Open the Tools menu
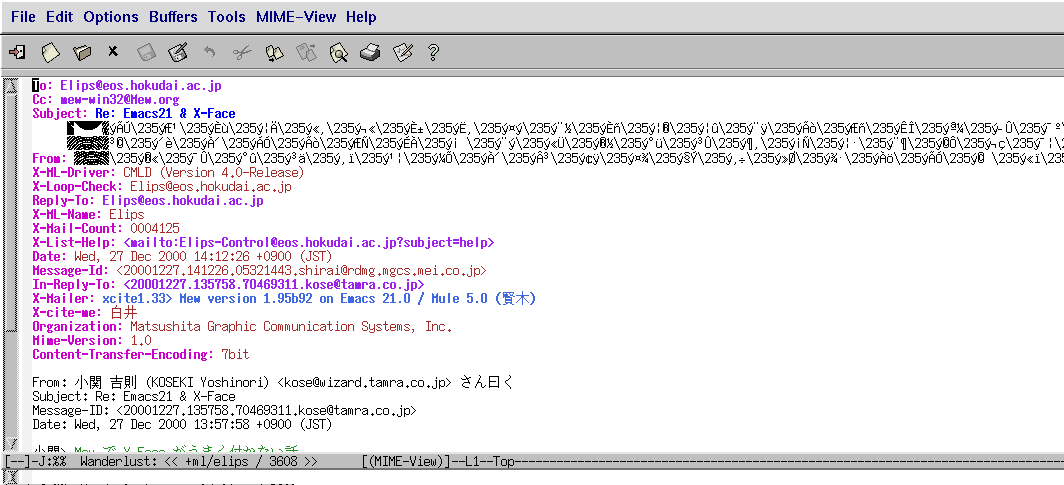 click(227, 17)
